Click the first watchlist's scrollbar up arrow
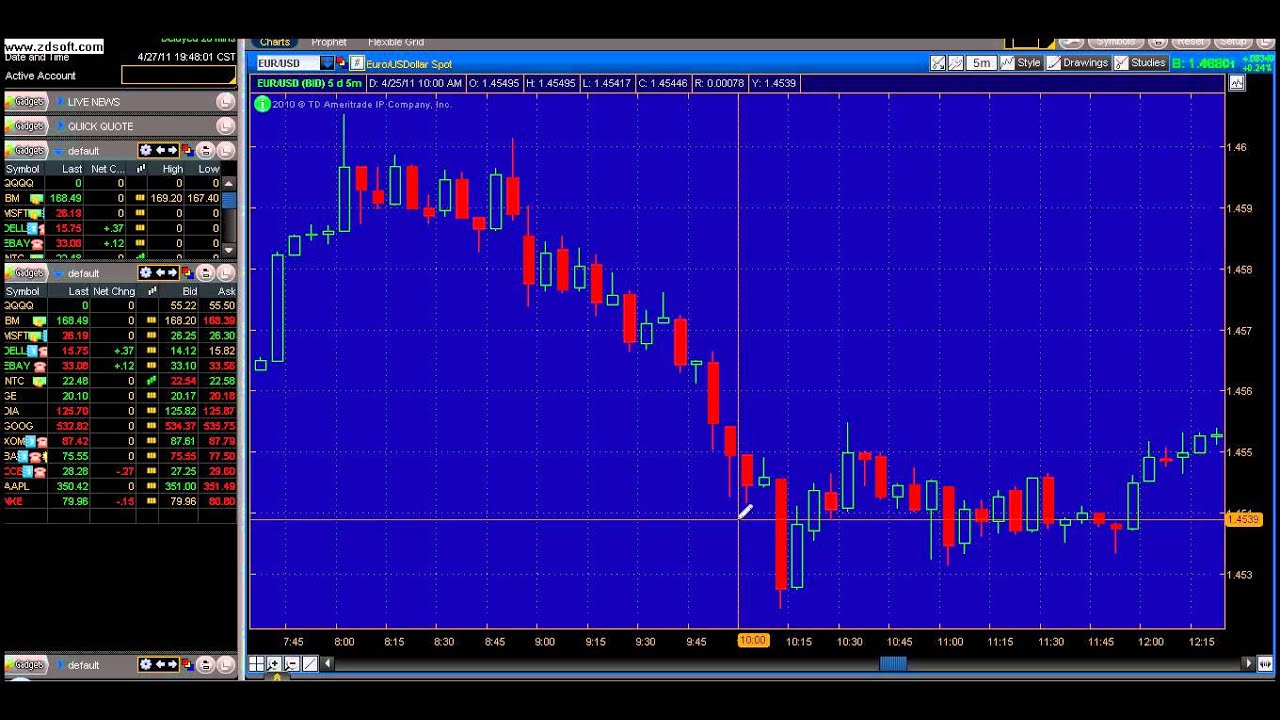1280x720 pixels. pyautogui.click(x=229, y=184)
